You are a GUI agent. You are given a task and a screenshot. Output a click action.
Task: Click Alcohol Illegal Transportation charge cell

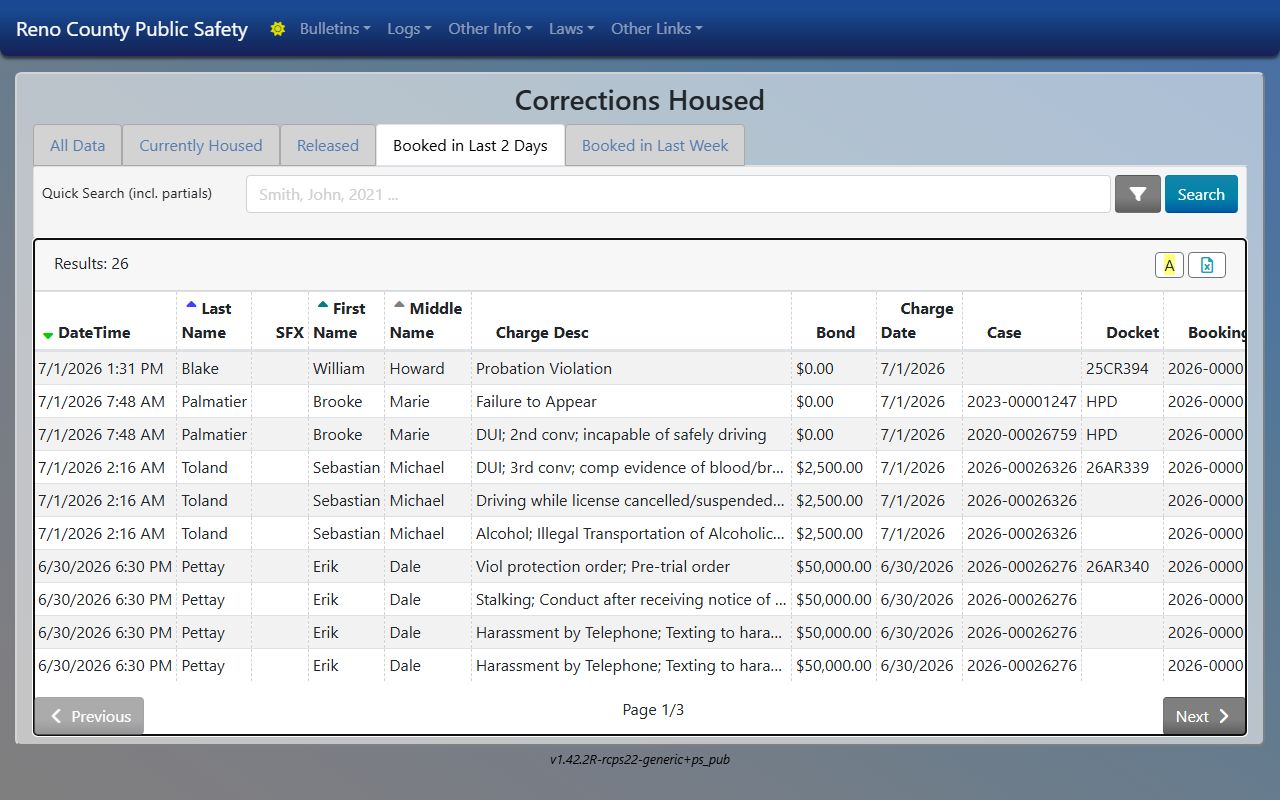(631, 533)
